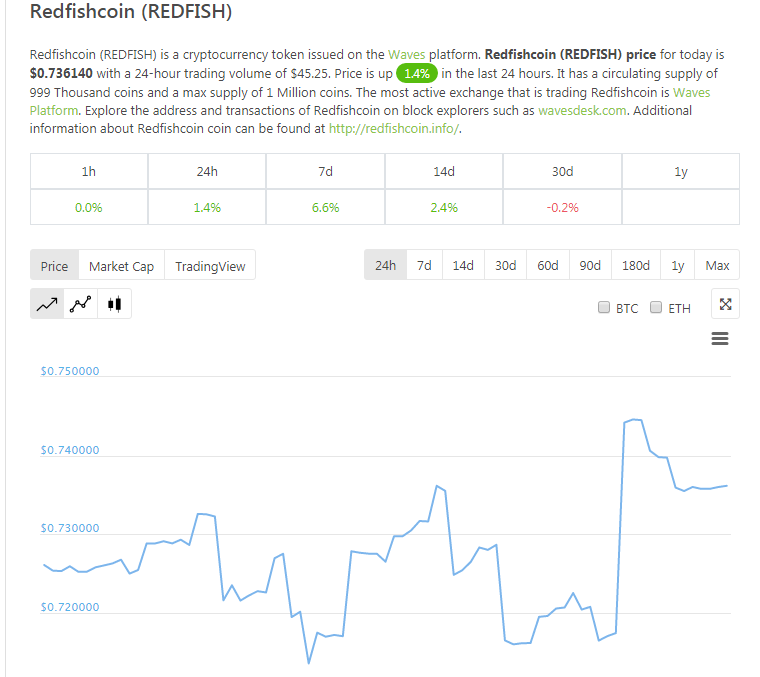The width and height of the screenshot is (760, 677).
Task: Open the TradingView tab
Action: pyautogui.click(x=210, y=266)
